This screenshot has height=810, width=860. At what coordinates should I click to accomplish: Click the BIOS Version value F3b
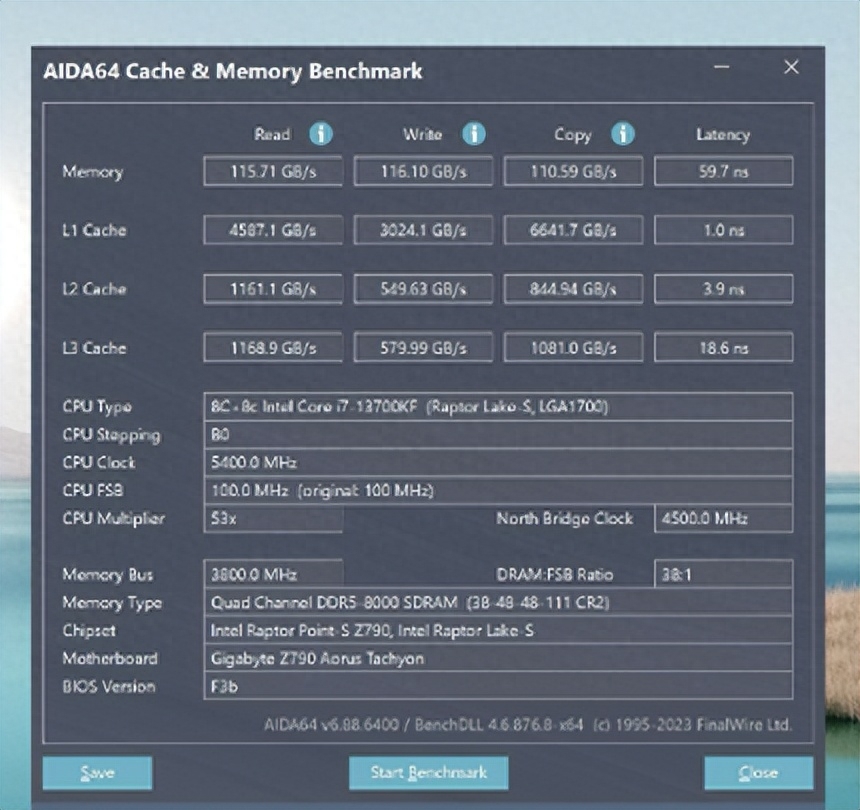(498, 687)
